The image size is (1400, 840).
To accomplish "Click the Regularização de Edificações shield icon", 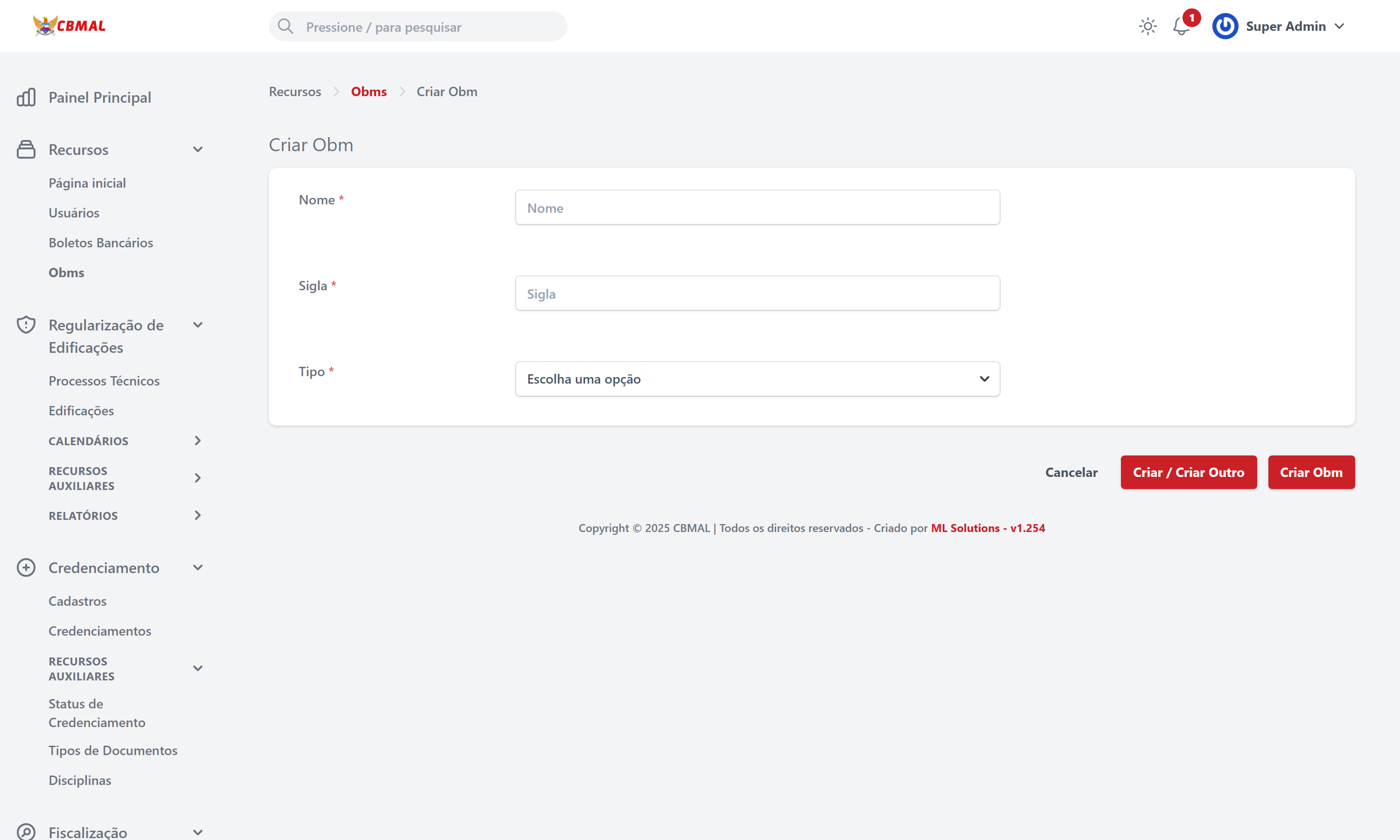I will point(26,325).
